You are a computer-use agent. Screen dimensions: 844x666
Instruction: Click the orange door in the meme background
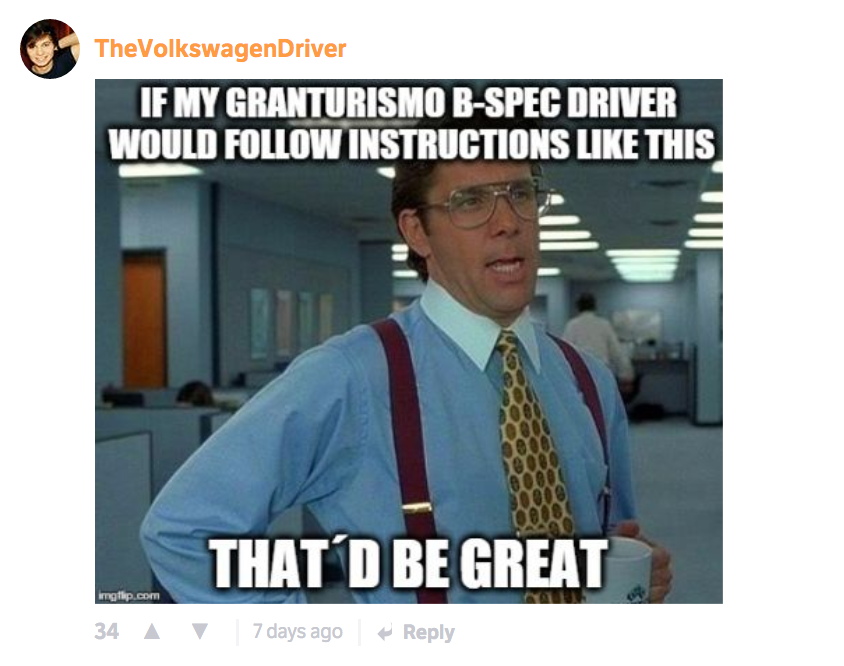click(x=144, y=319)
